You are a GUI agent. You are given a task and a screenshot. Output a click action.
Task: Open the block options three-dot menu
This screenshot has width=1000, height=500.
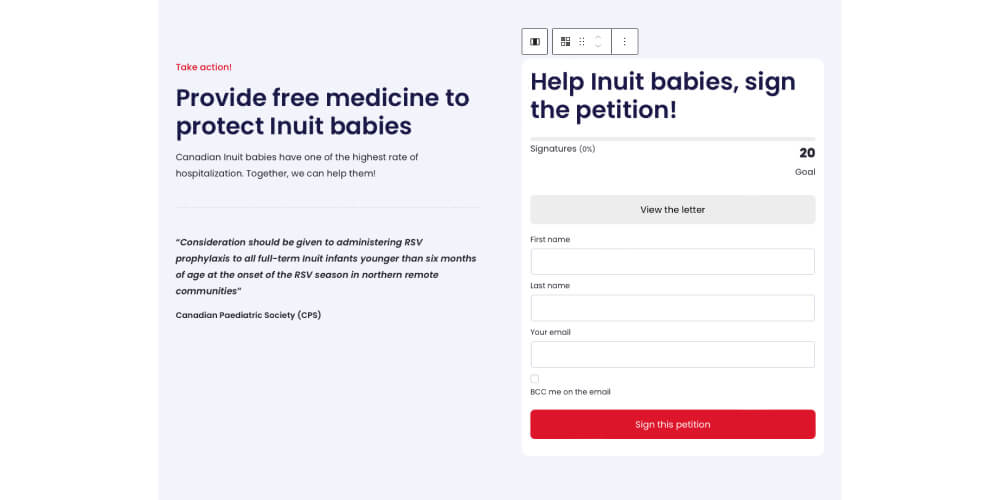coord(624,41)
